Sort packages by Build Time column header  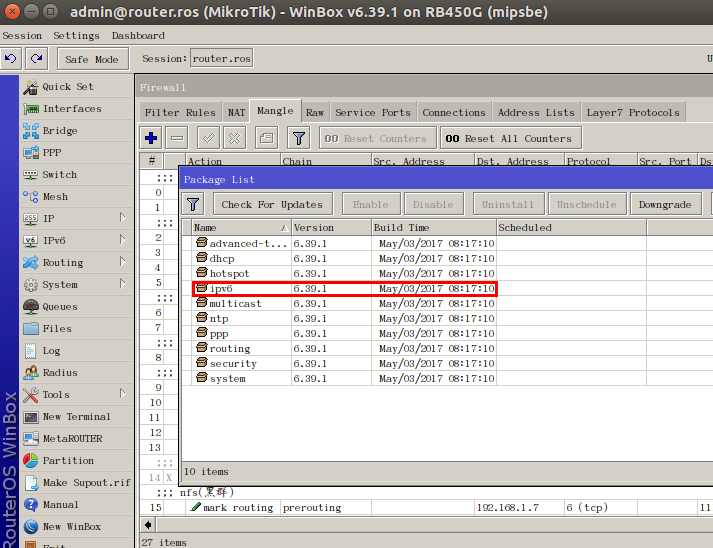pyautogui.click(x=434, y=227)
